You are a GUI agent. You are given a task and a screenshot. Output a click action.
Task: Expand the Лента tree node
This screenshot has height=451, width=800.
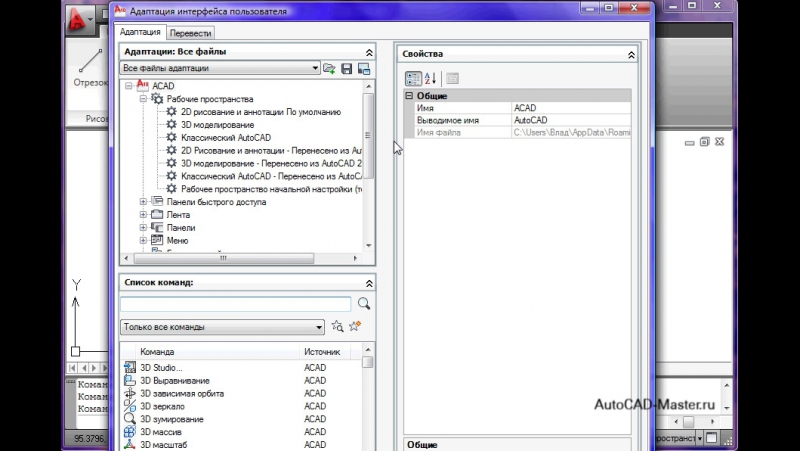(x=143, y=214)
